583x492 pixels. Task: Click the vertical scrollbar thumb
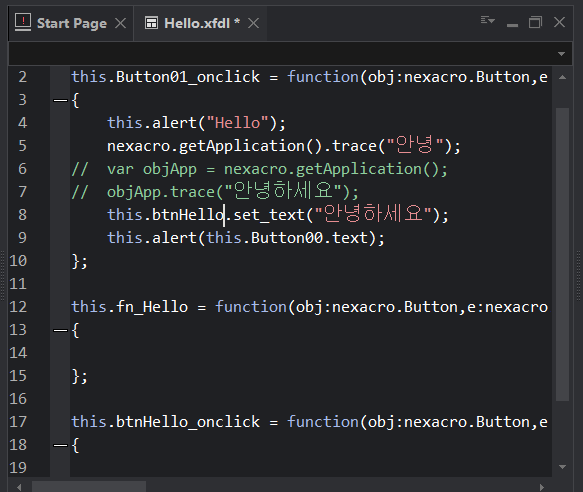(x=563, y=254)
